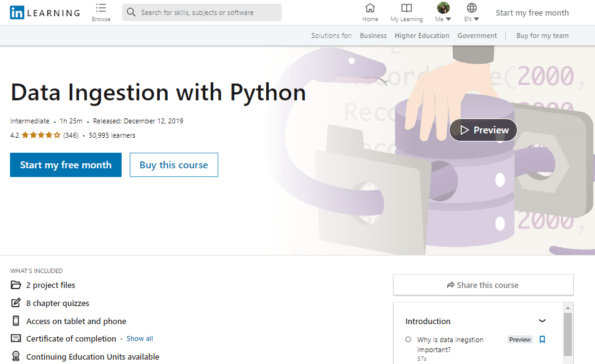Open the Me dropdown arrow

click(448, 19)
